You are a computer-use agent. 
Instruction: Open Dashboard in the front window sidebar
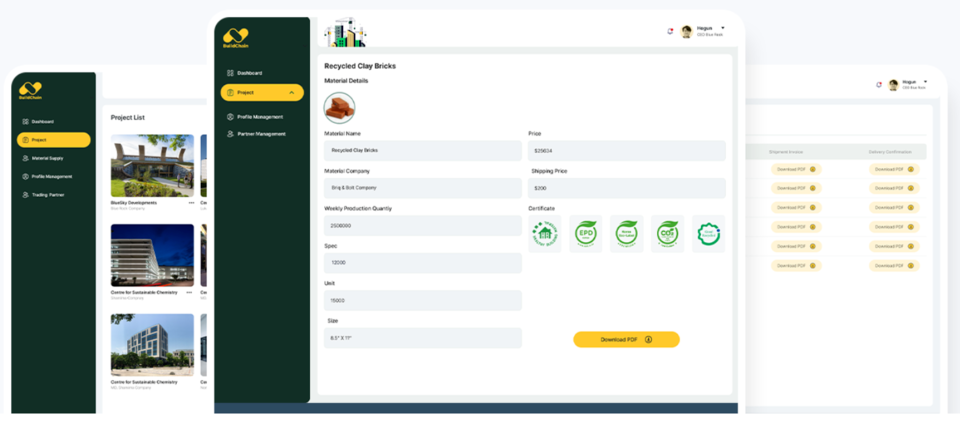[x=250, y=73]
